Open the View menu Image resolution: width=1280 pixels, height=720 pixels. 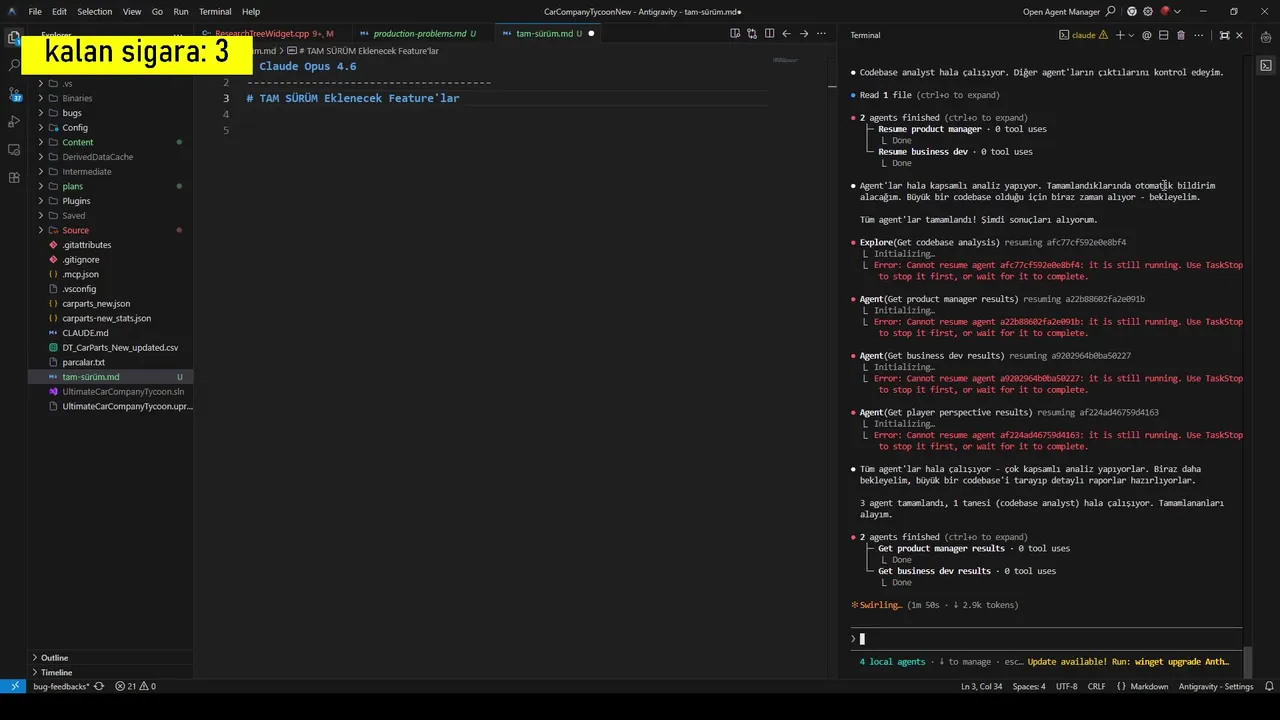[x=132, y=11]
